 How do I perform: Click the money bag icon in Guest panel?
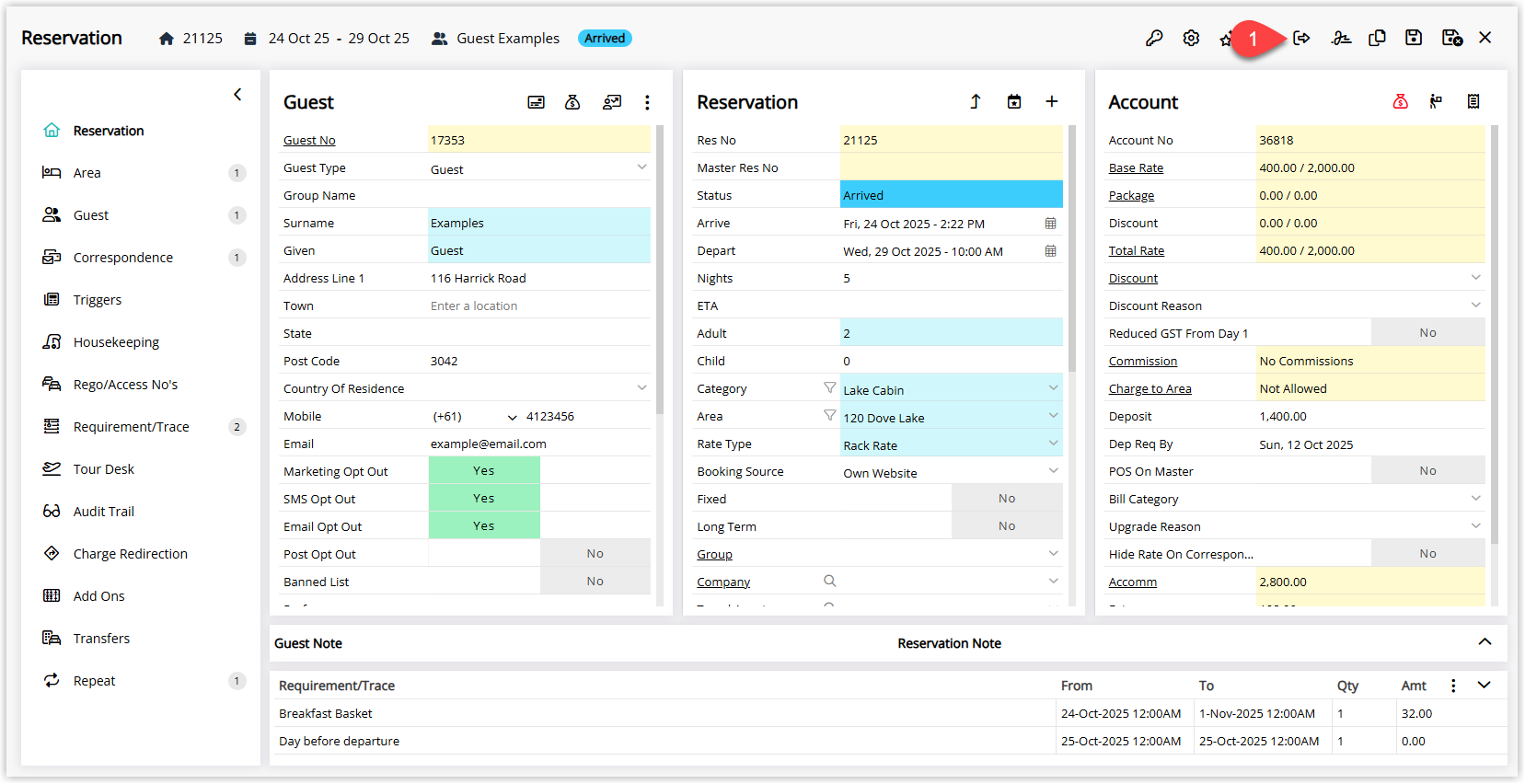[572, 102]
